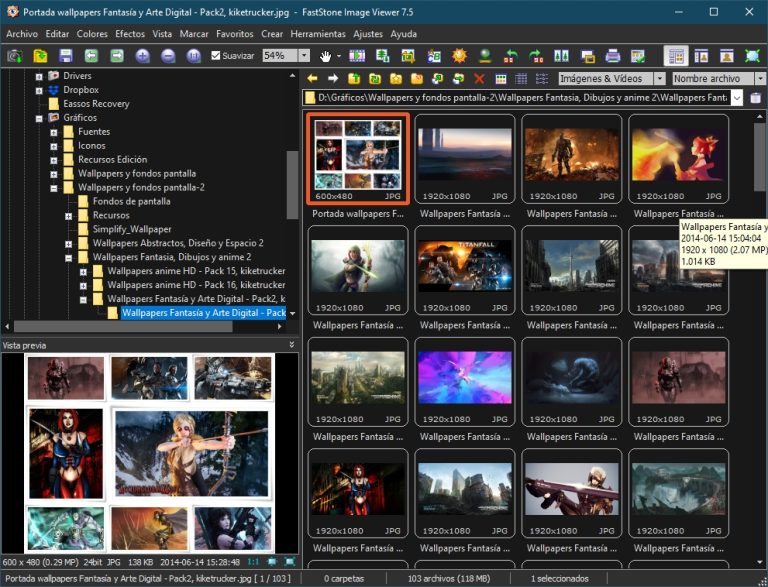Toggle the Suavizar checkbox
Screen dimensions: 768x587
[216, 56]
